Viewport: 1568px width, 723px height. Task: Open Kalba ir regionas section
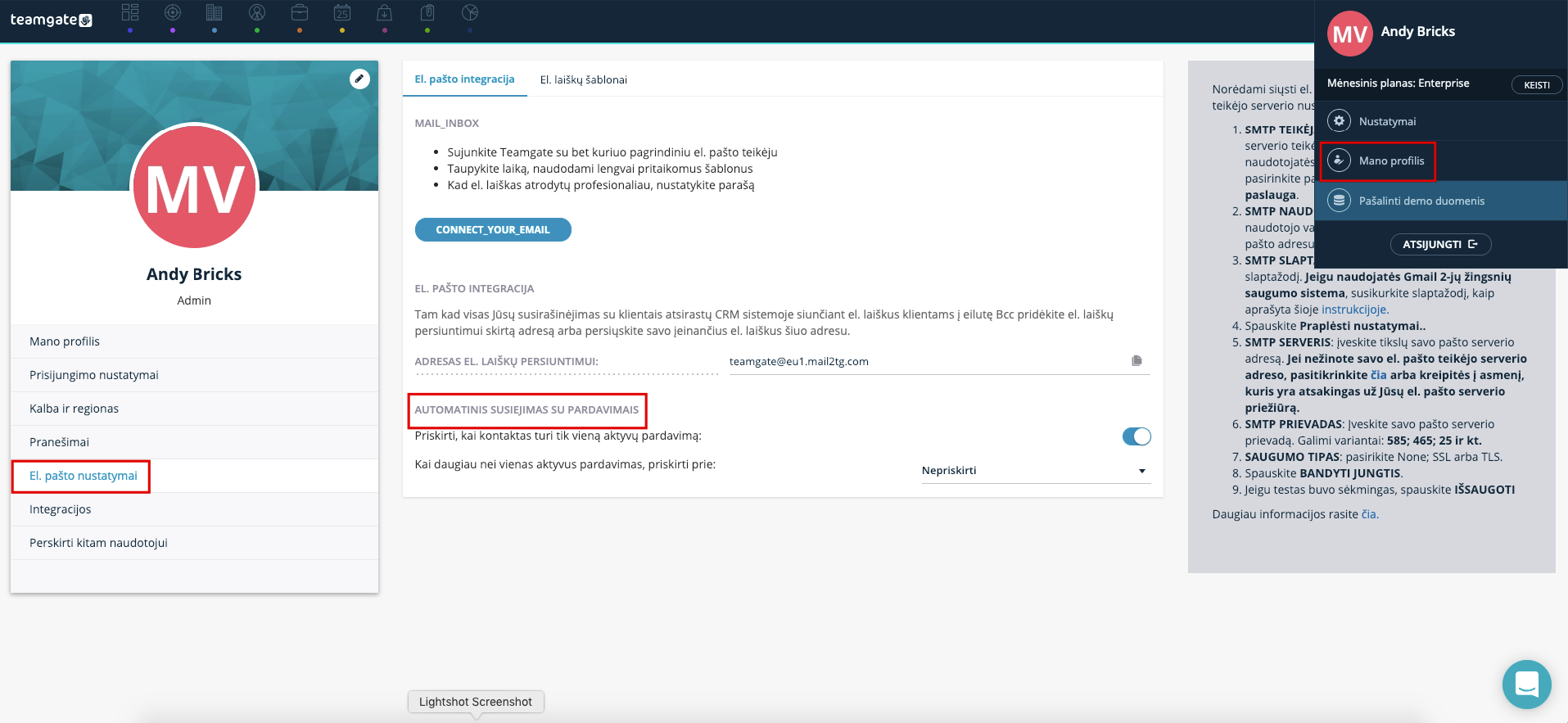pos(195,409)
